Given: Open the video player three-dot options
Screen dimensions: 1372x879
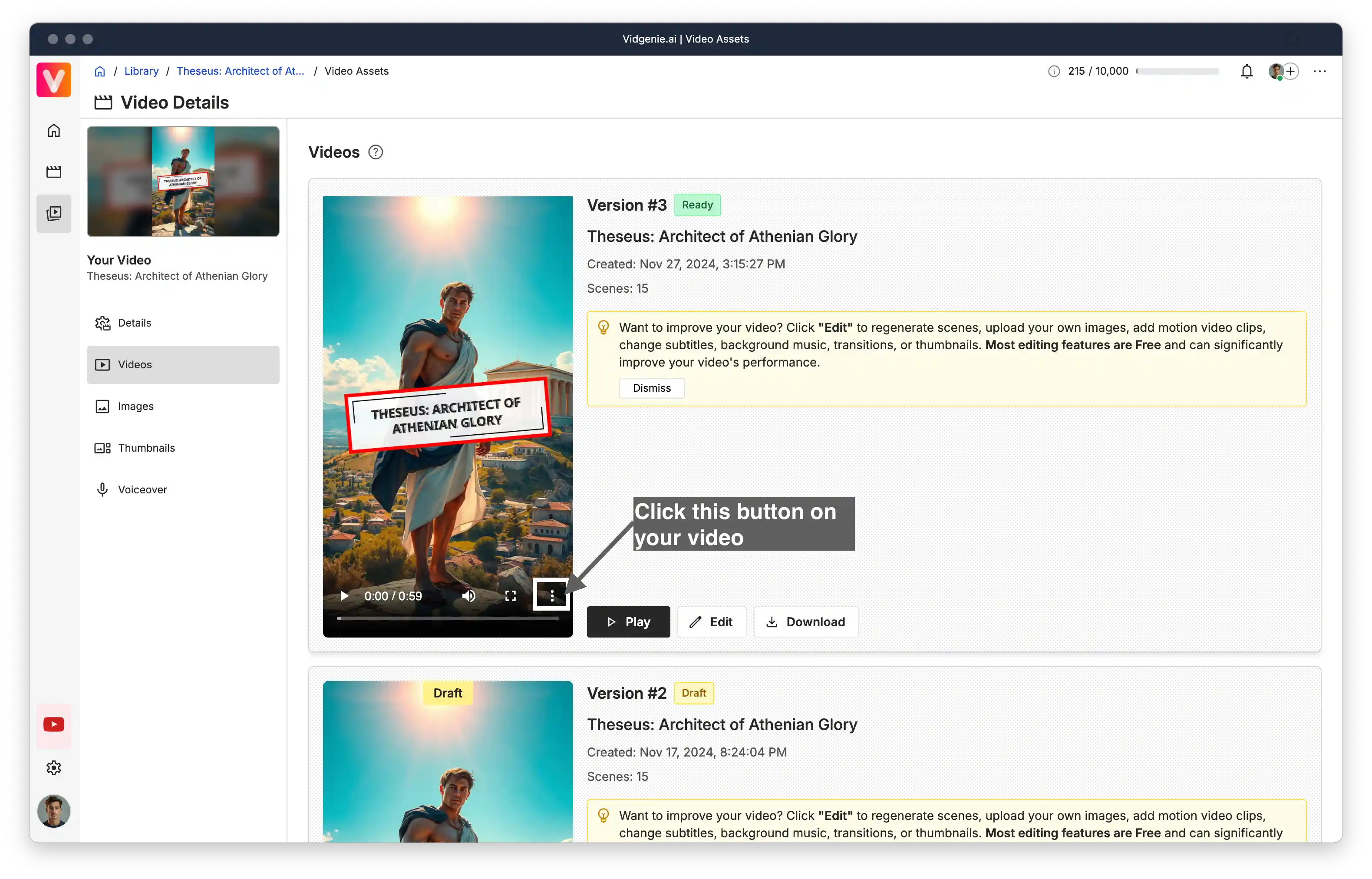Looking at the screenshot, I should [552, 596].
